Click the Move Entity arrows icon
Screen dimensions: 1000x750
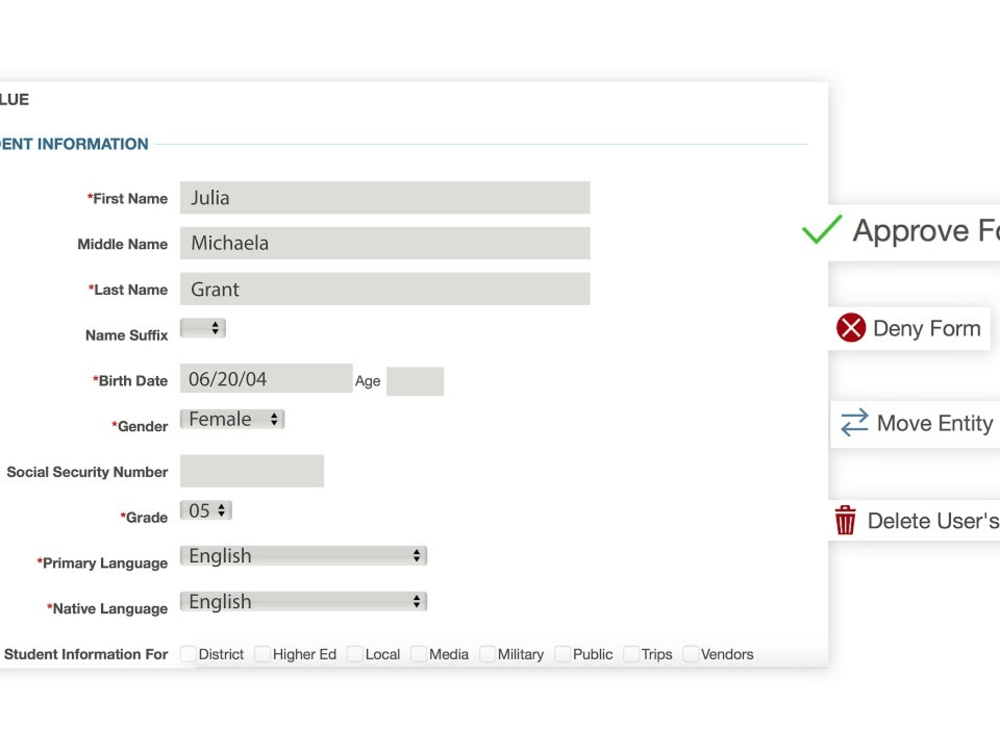coord(855,422)
